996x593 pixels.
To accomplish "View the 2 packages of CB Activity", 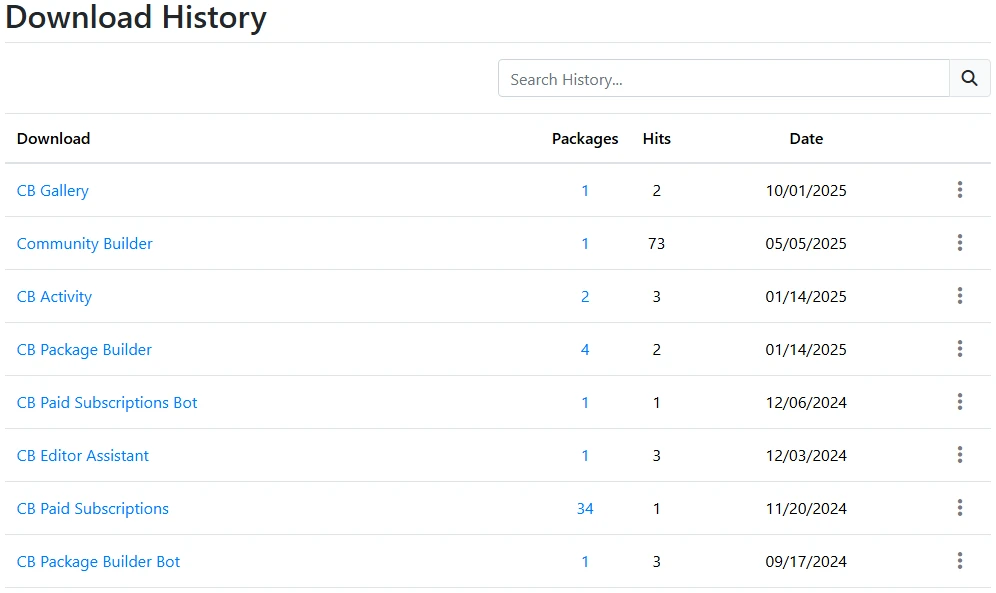I will [585, 296].
